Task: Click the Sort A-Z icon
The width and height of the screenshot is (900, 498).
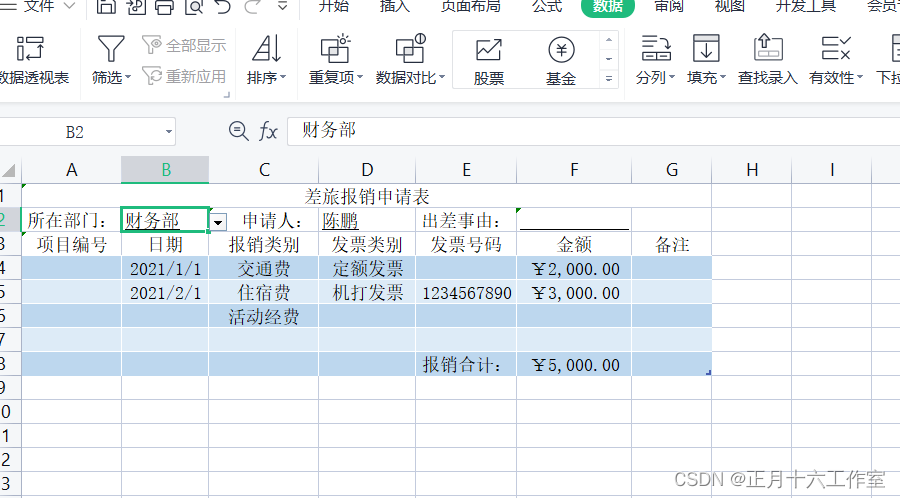Action: (266, 49)
